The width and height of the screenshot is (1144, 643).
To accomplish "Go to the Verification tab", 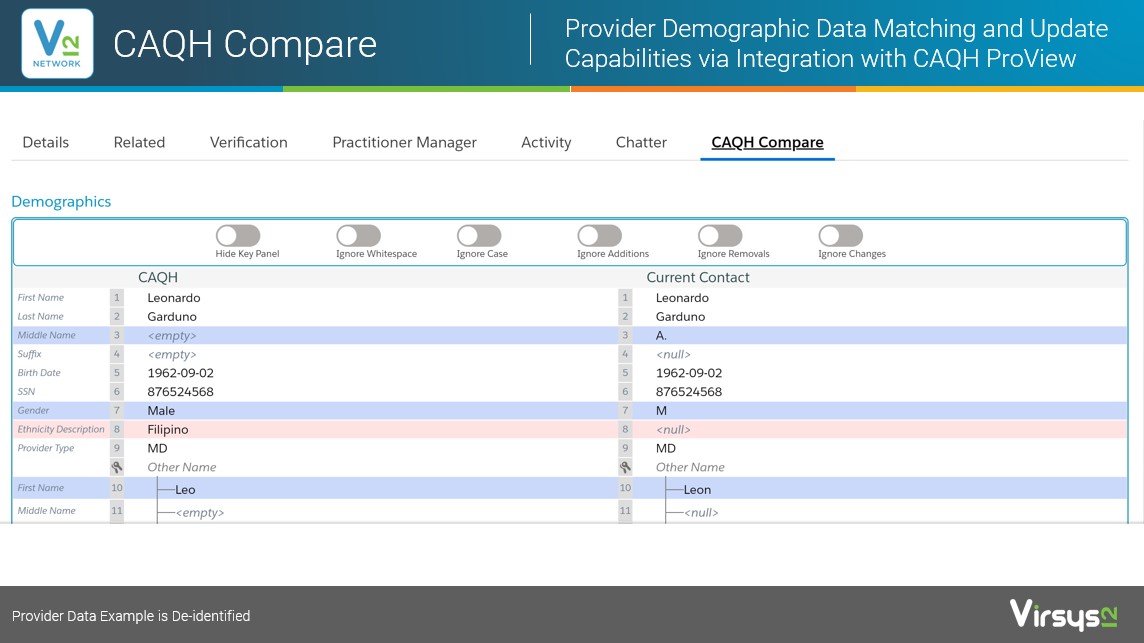I will [x=249, y=142].
